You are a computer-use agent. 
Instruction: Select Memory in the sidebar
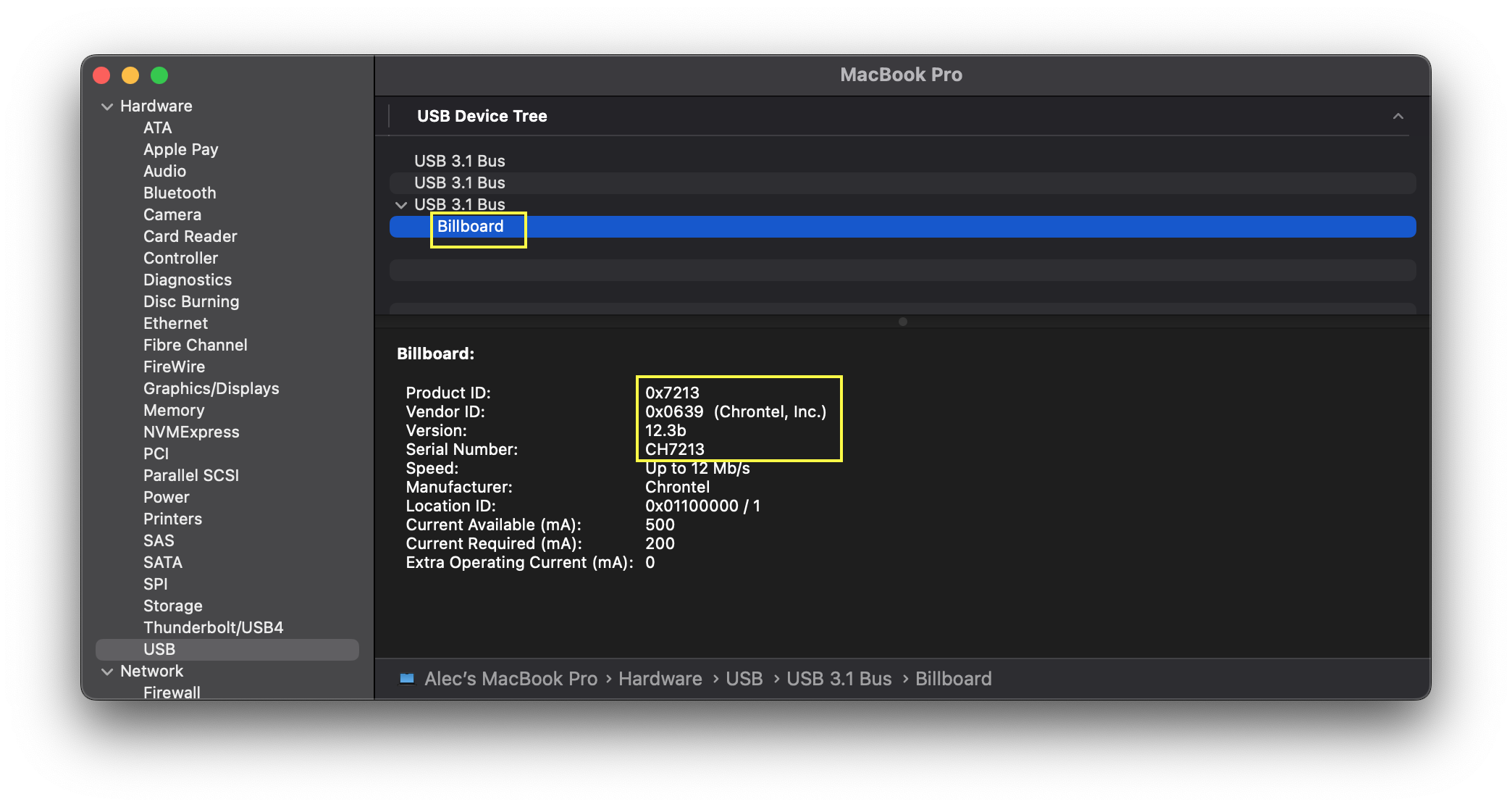coord(174,411)
